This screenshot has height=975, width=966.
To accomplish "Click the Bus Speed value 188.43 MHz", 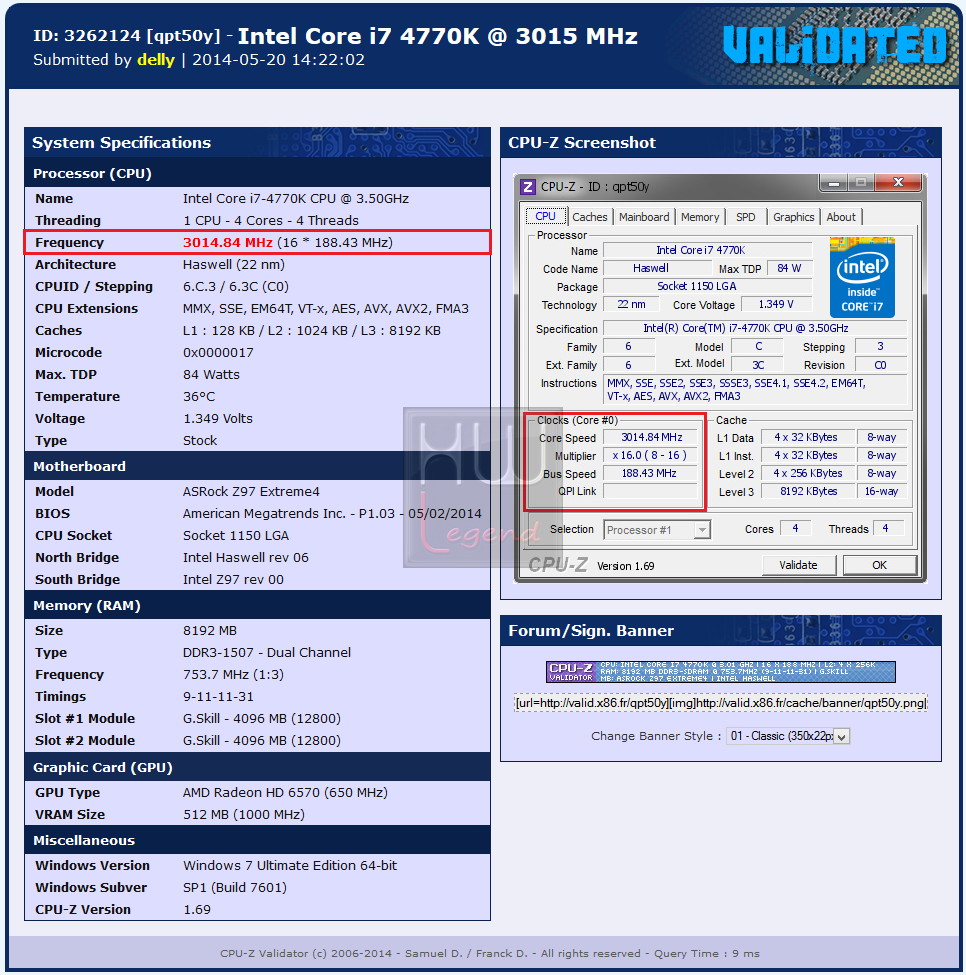I will pyautogui.click(x=651, y=474).
